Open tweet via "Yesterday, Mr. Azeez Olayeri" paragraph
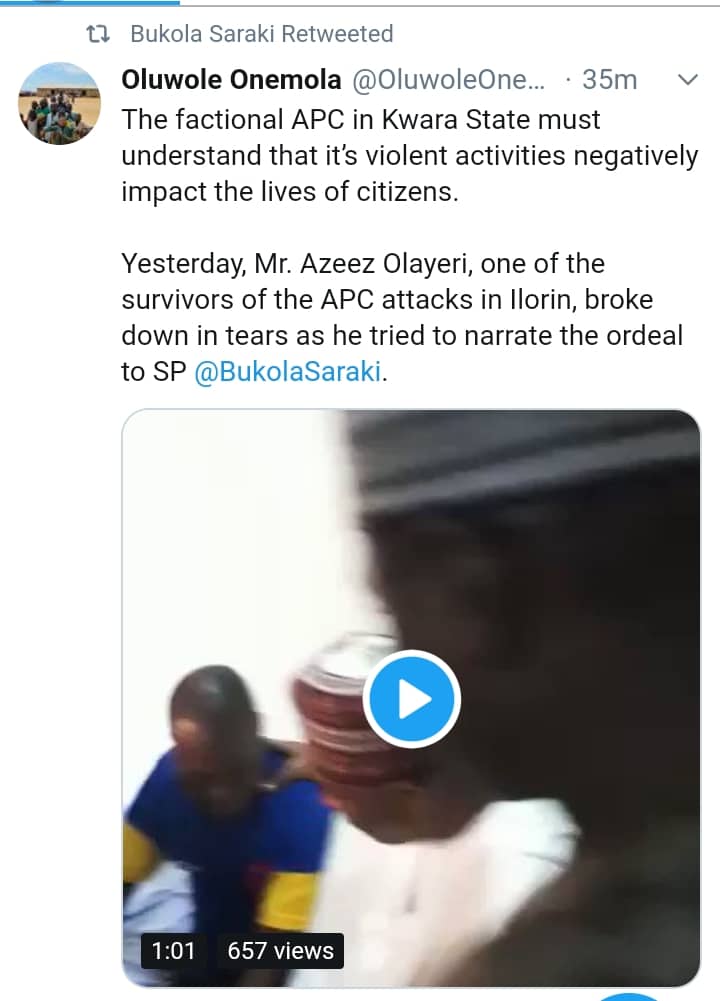Image resolution: width=720 pixels, height=1001 pixels. pos(400,318)
